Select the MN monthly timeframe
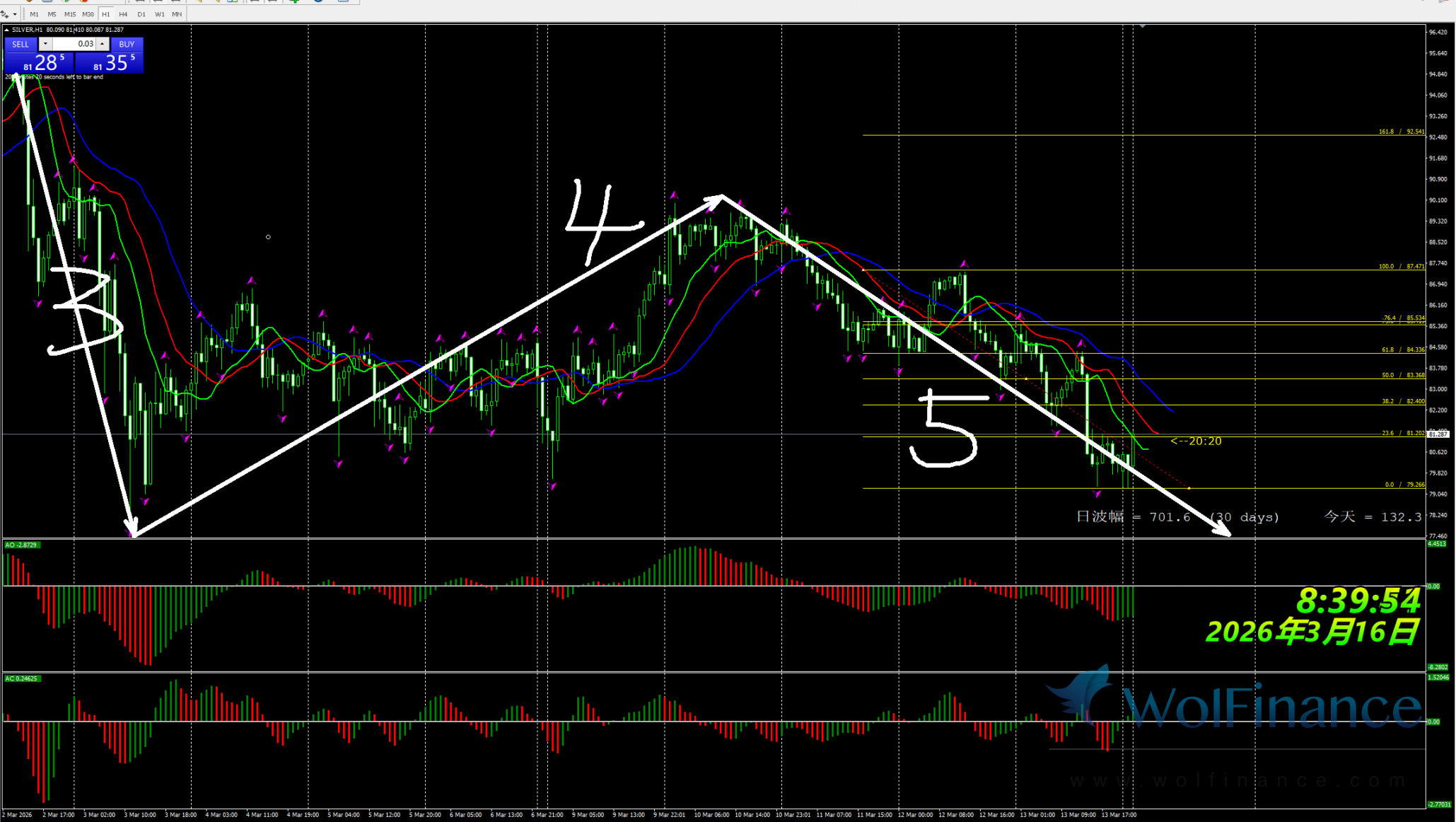The width and height of the screenshot is (1456, 822). point(177,14)
